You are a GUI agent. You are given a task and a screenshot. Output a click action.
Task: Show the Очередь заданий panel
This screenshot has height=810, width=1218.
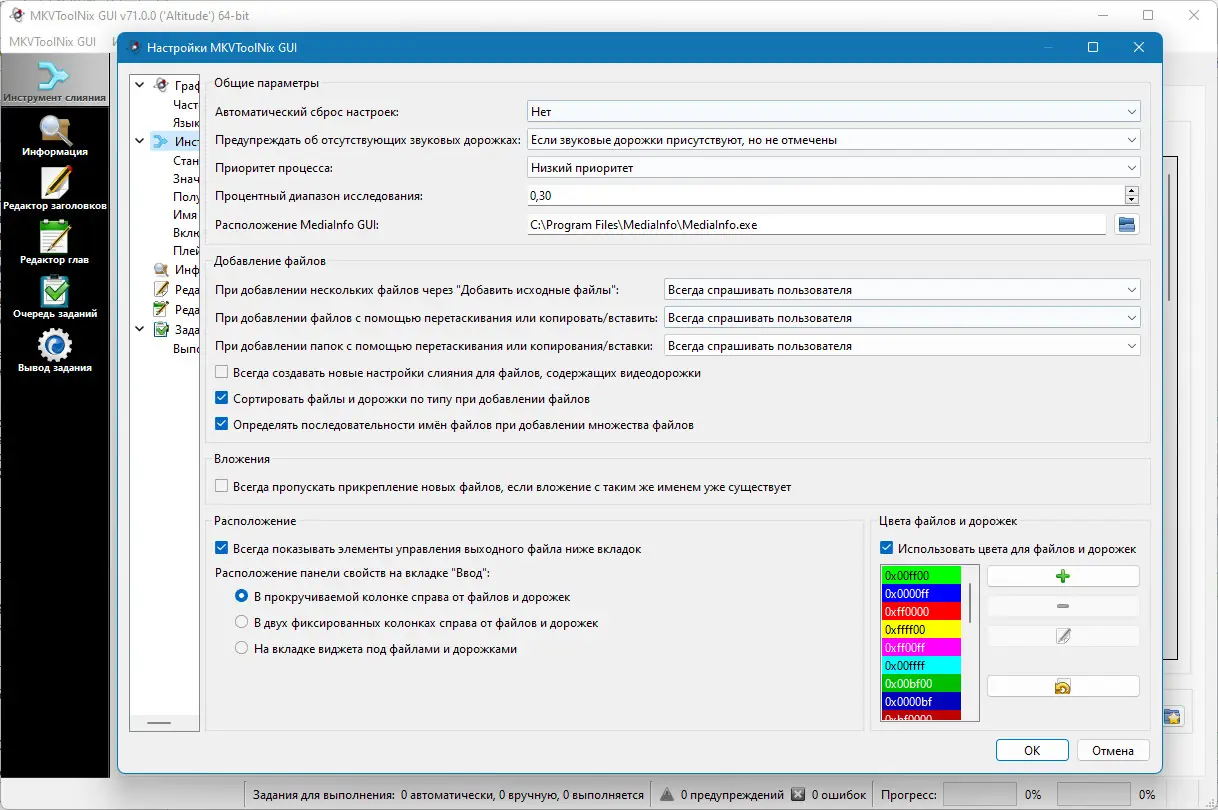(x=55, y=298)
